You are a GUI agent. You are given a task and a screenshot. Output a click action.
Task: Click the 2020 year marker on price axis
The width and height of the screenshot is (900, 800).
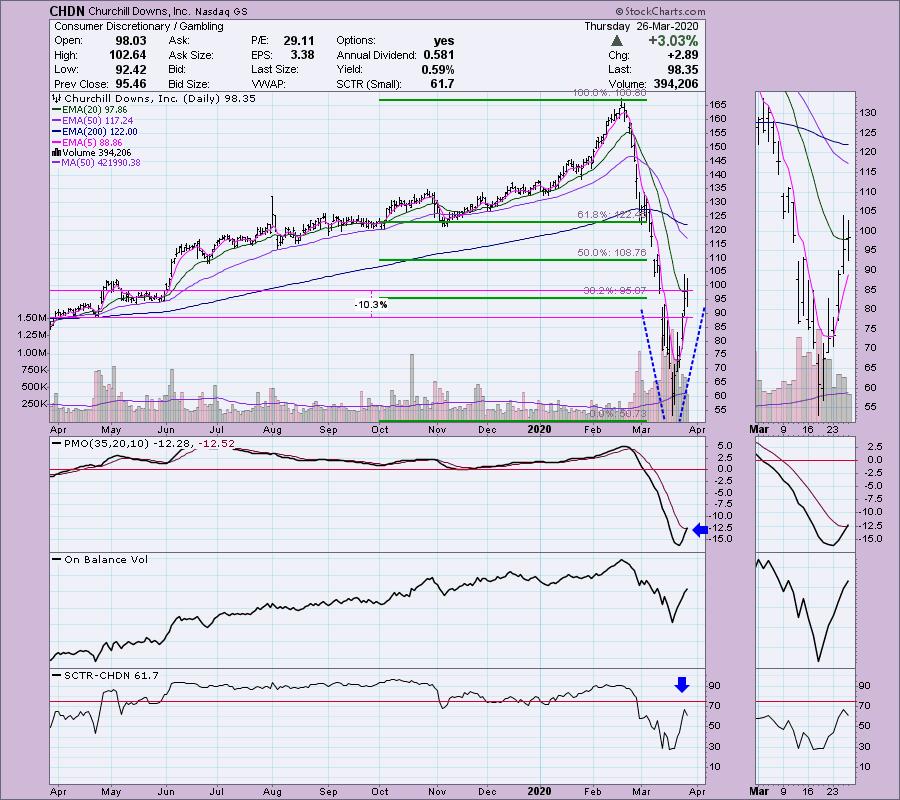(x=539, y=429)
